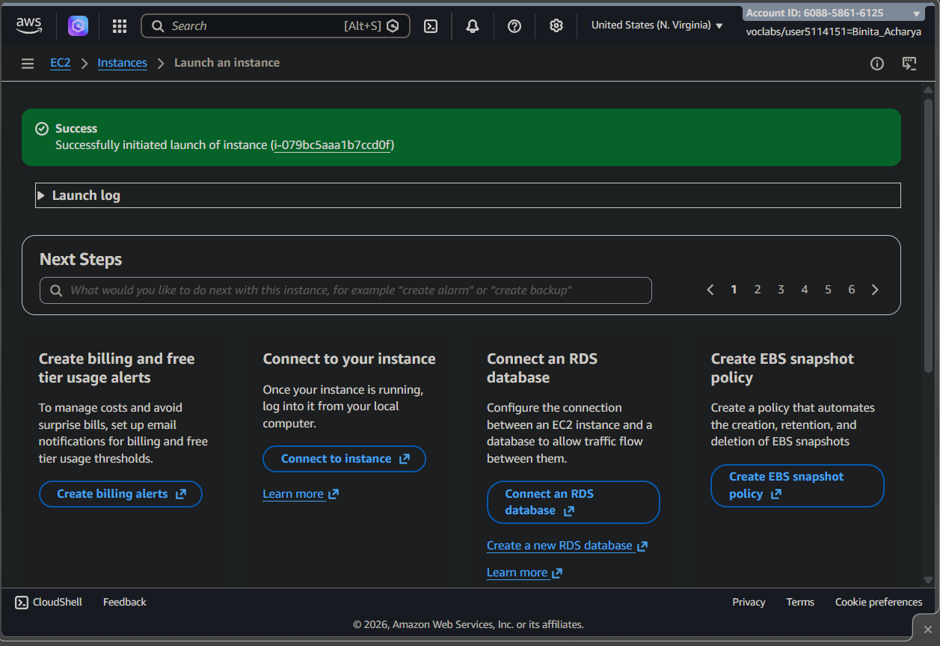This screenshot has width=940, height=646.
Task: Click the Next Steps search field
Action: (345, 291)
